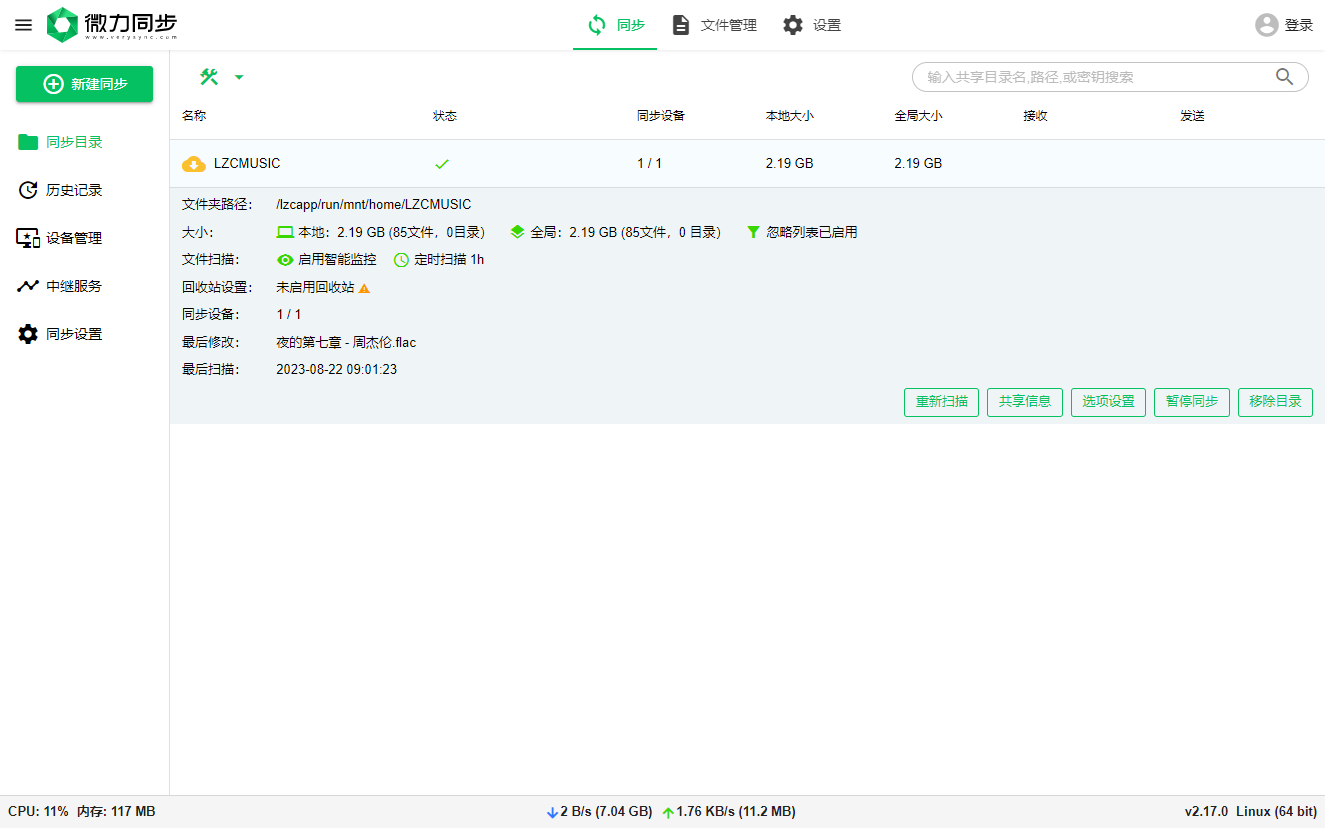Open 设备管理 in sidebar

coord(84,238)
